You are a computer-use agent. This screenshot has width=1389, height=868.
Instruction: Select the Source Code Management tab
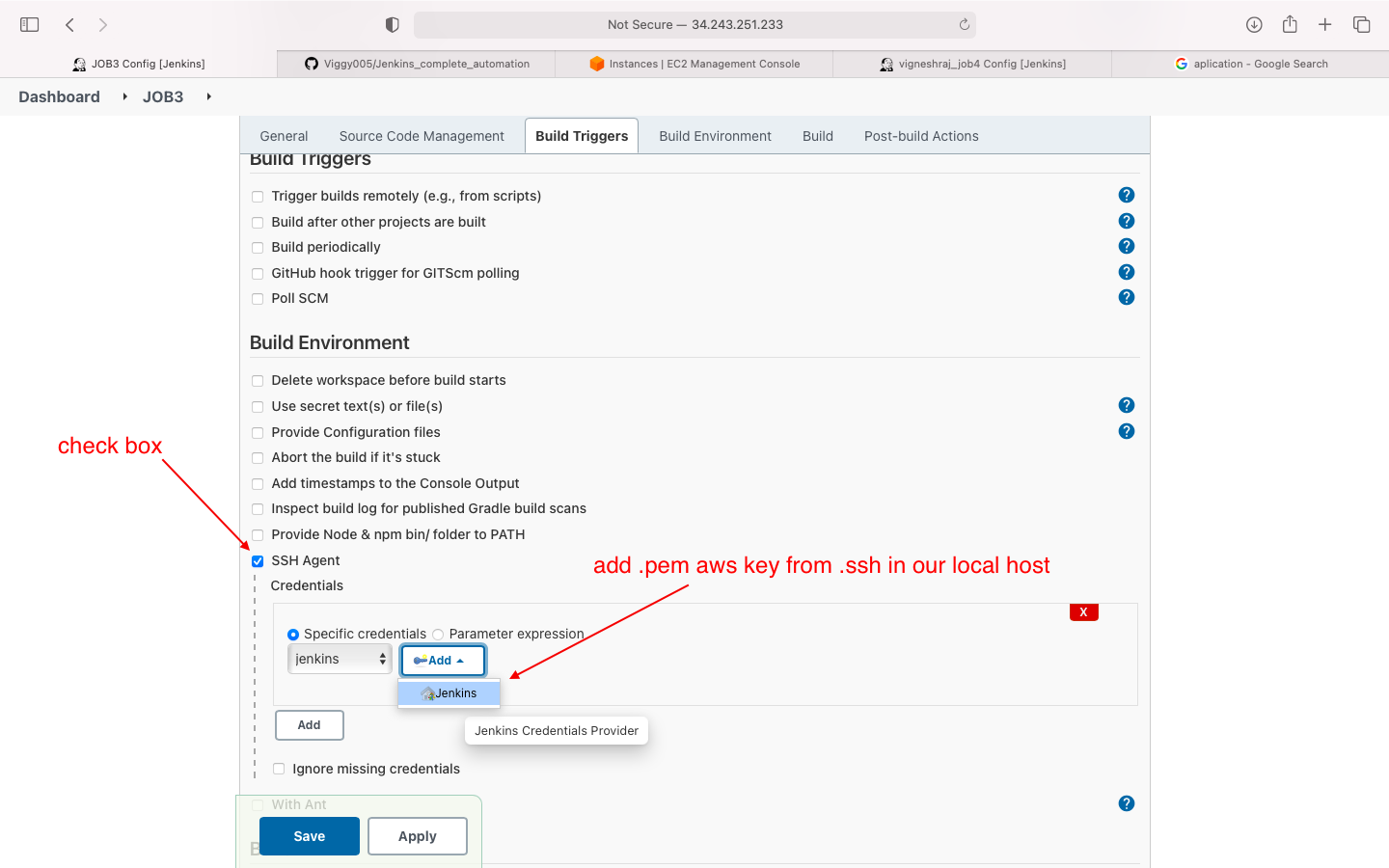tap(422, 136)
